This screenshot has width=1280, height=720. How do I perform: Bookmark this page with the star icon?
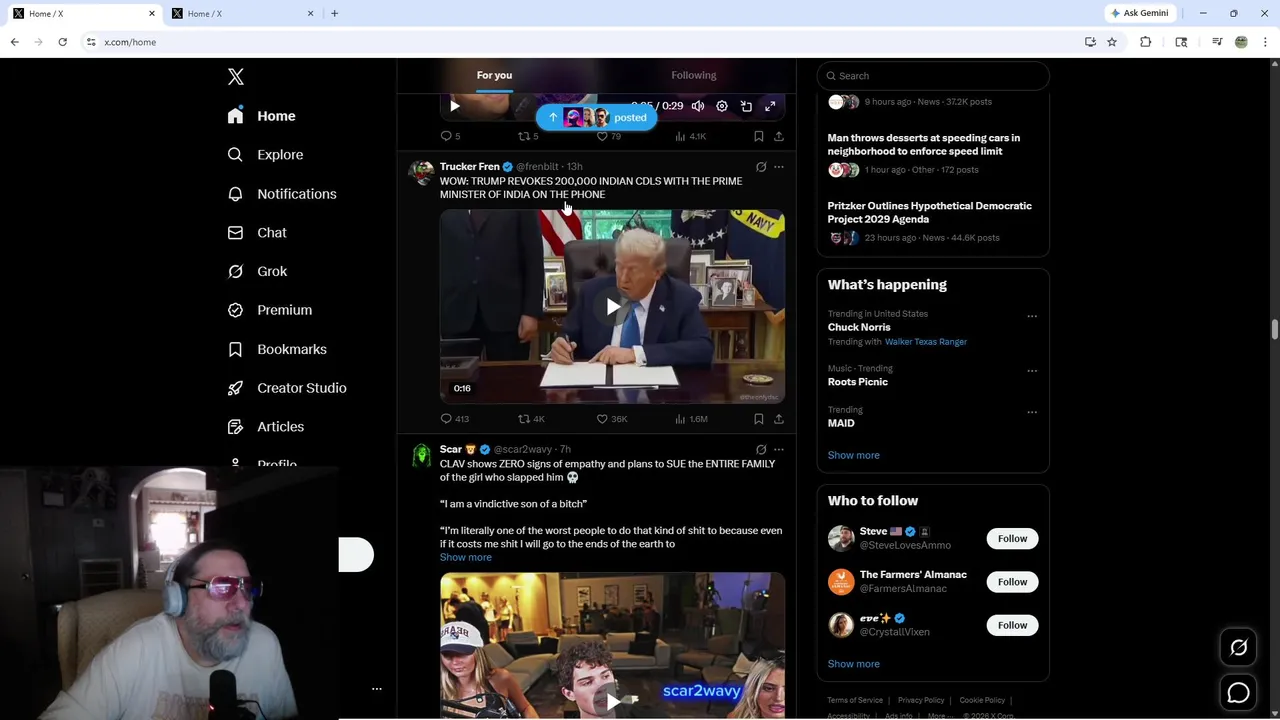(1111, 42)
